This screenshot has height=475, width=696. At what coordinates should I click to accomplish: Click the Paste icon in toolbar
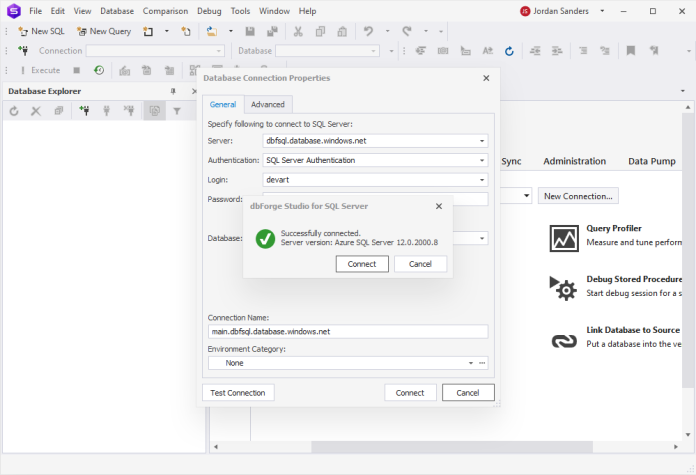coord(342,31)
